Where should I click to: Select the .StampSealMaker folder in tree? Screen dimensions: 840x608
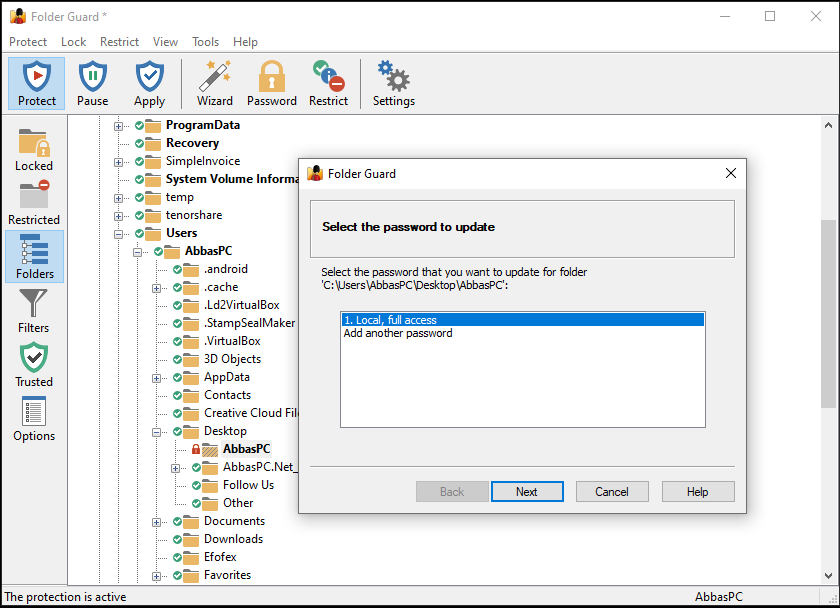[x=250, y=323]
